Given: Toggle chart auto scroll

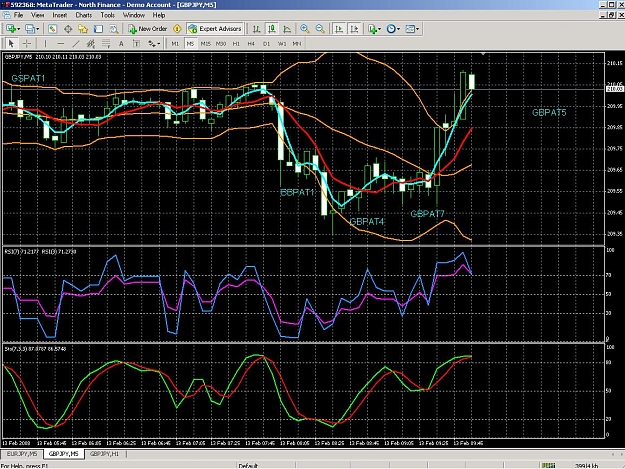Looking at the screenshot, I should coord(339,29).
